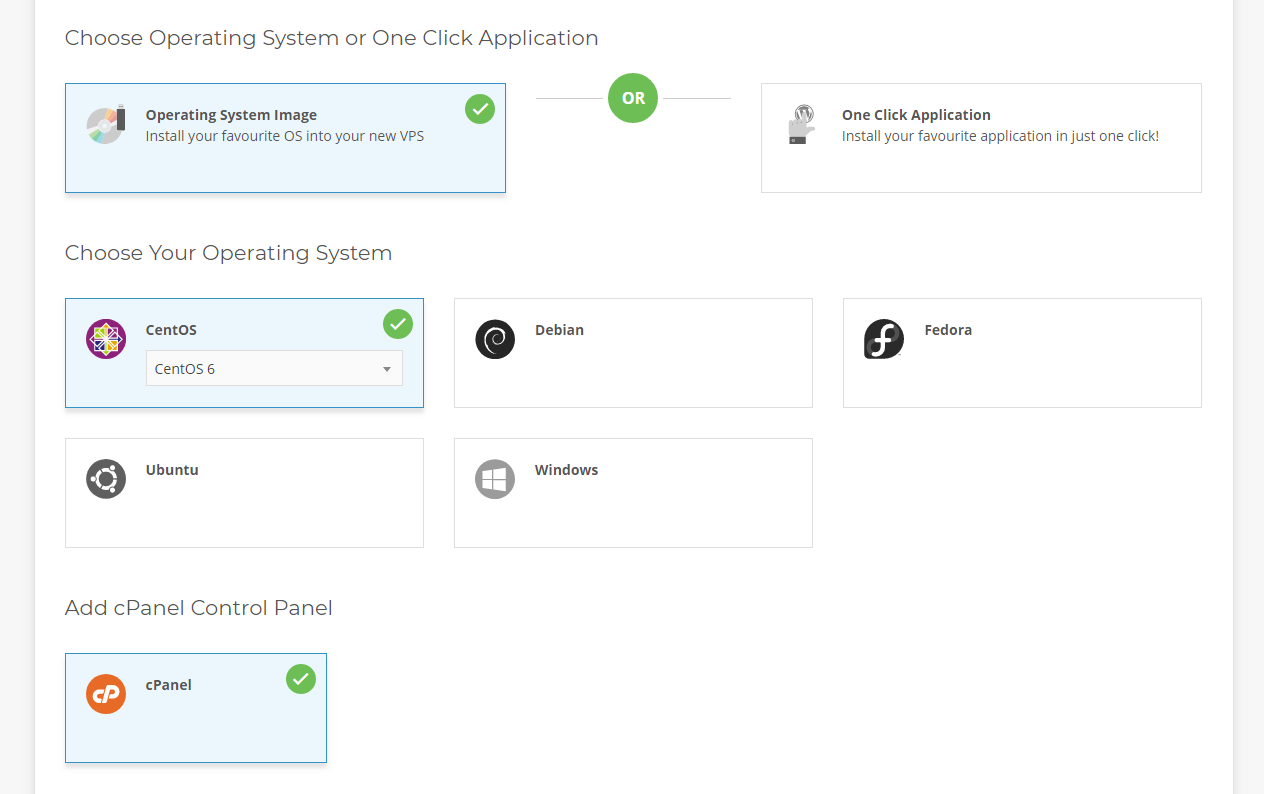The width and height of the screenshot is (1264, 794).
Task: Select the Ubuntu operating system card
Action: [x=244, y=493]
